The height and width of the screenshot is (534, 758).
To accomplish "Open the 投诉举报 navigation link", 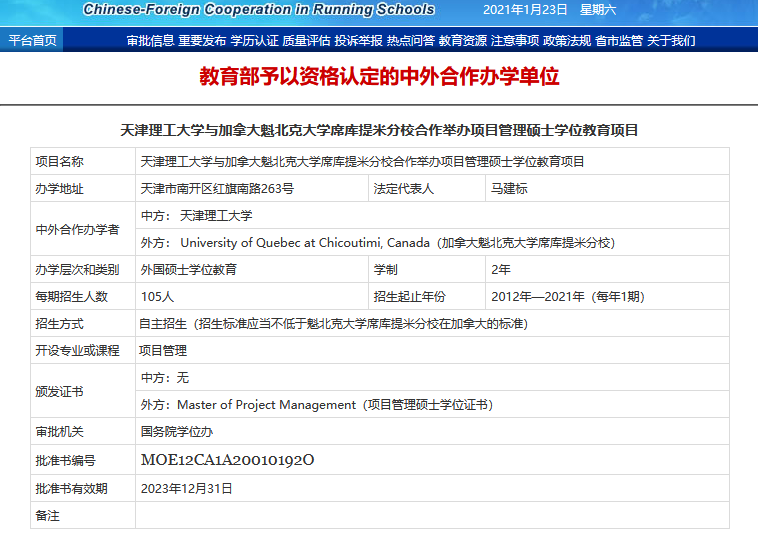I will 359,41.
